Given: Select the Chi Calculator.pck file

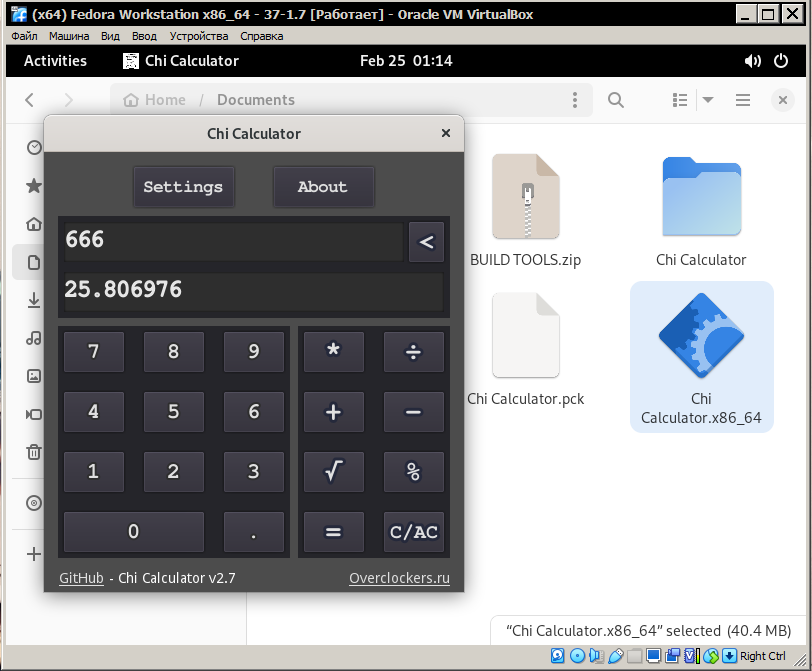Looking at the screenshot, I should tap(526, 350).
